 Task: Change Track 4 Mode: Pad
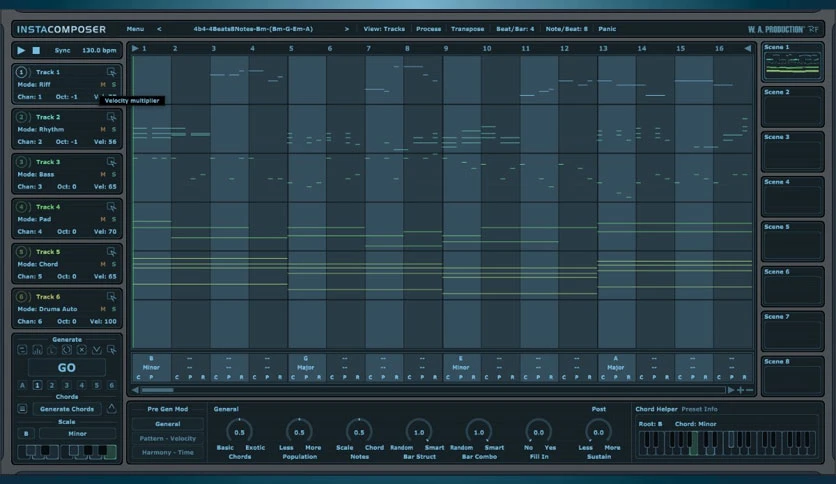pyautogui.click(x=34, y=219)
